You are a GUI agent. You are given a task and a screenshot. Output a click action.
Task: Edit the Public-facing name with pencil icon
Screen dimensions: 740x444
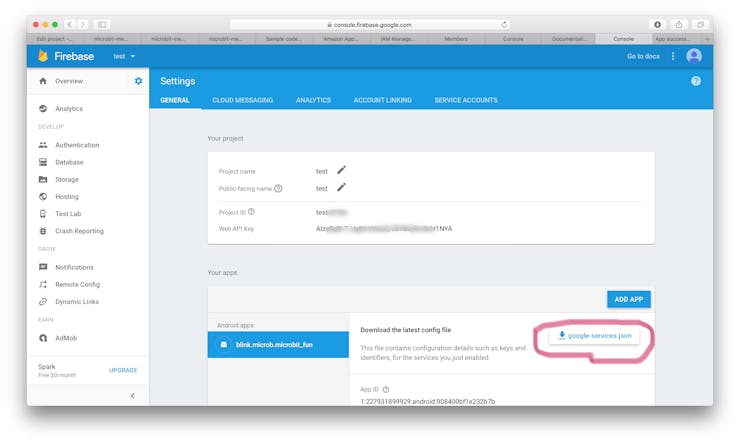tap(341, 188)
